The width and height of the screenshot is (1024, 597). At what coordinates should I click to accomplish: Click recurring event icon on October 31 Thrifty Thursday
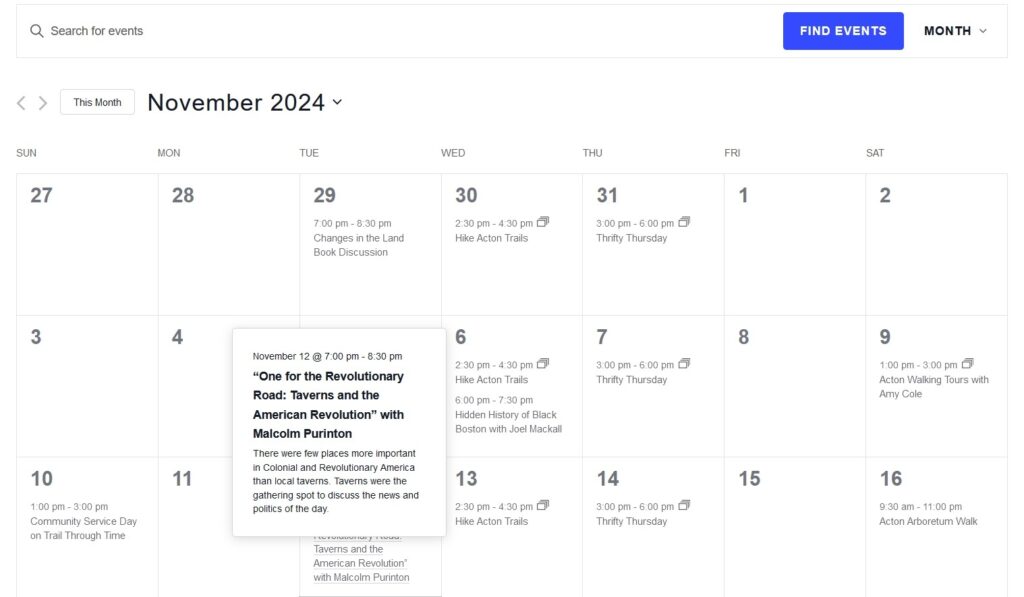(x=684, y=221)
